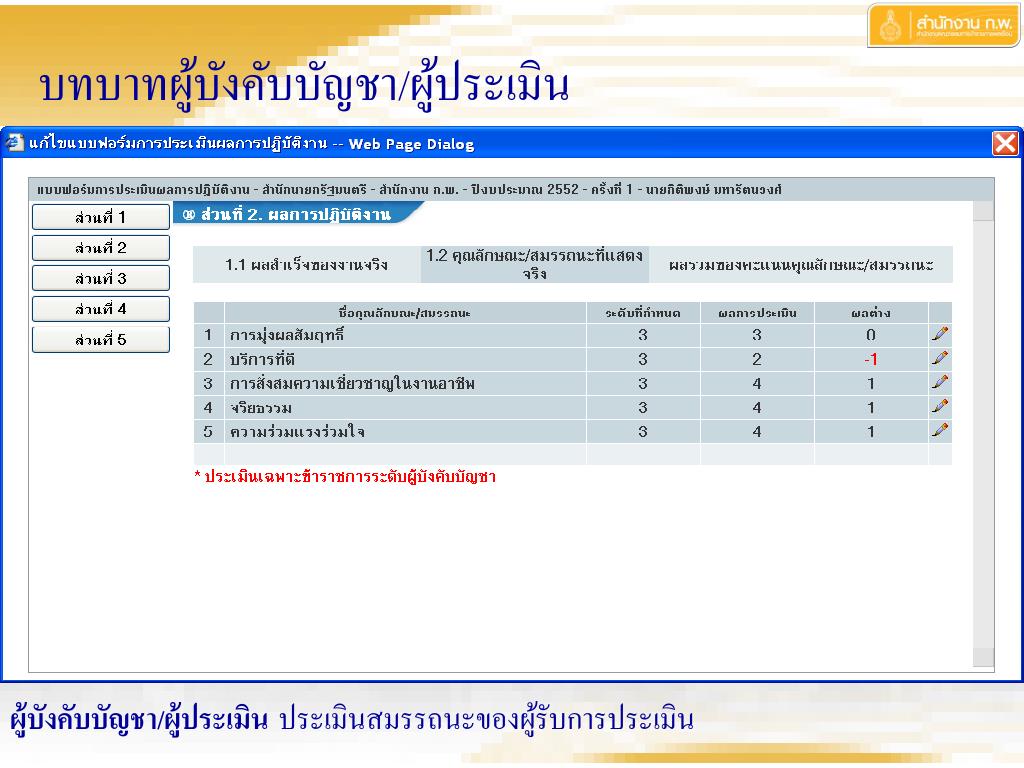Click the ส่วนที่ 5 button
This screenshot has width=1024, height=768.
click(101, 340)
